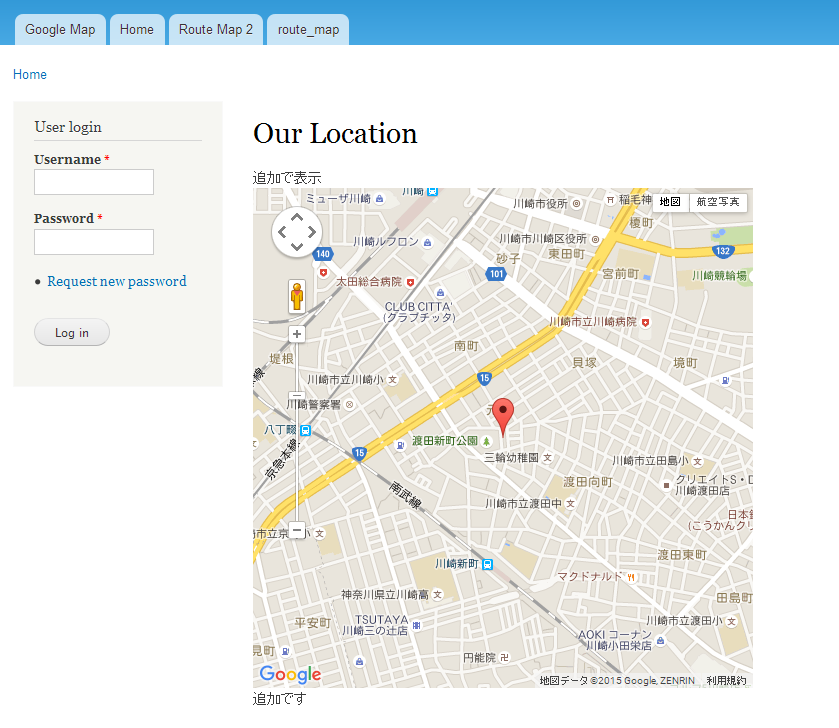The height and width of the screenshot is (728, 839).
Task: Click the Our Location heading
Action: coord(335,134)
